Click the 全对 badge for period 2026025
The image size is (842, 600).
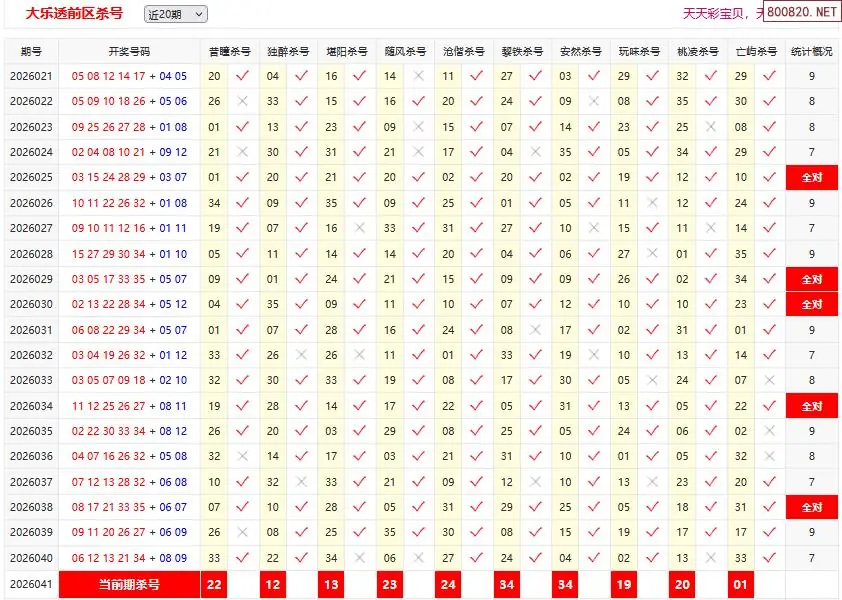(810, 178)
